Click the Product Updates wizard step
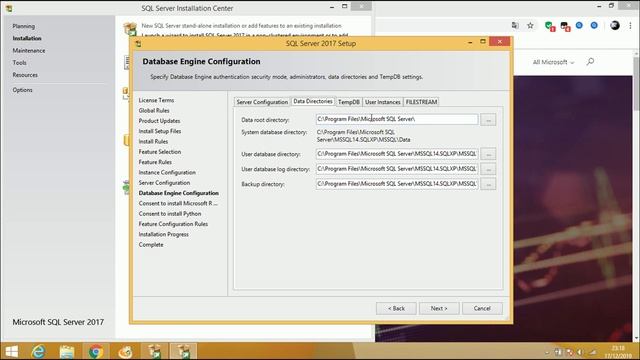Viewport: 640px width, 360px height. pos(159,121)
